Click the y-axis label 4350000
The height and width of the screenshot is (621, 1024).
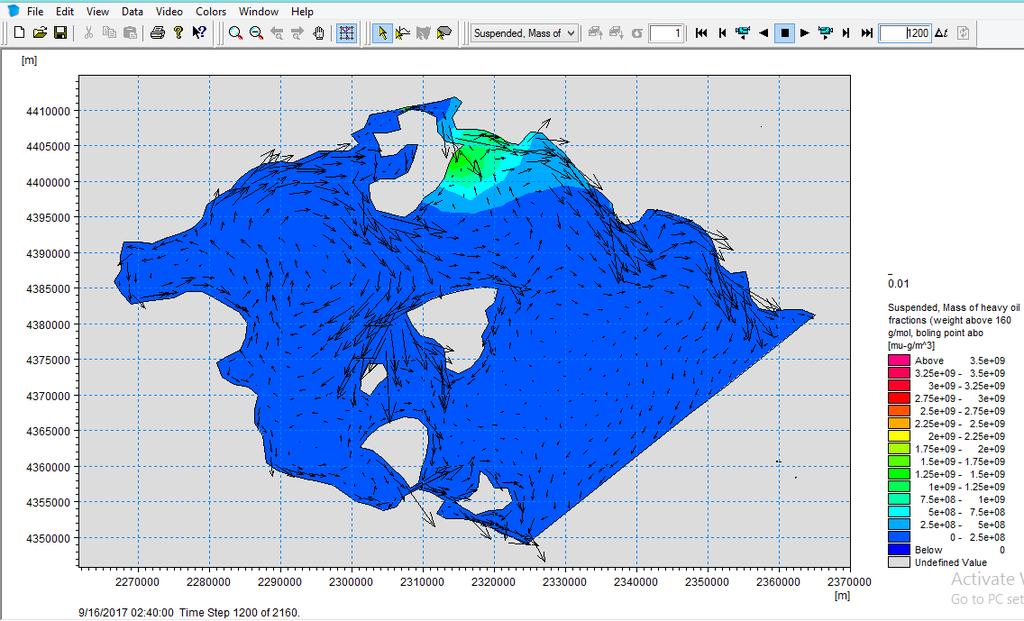pos(48,539)
